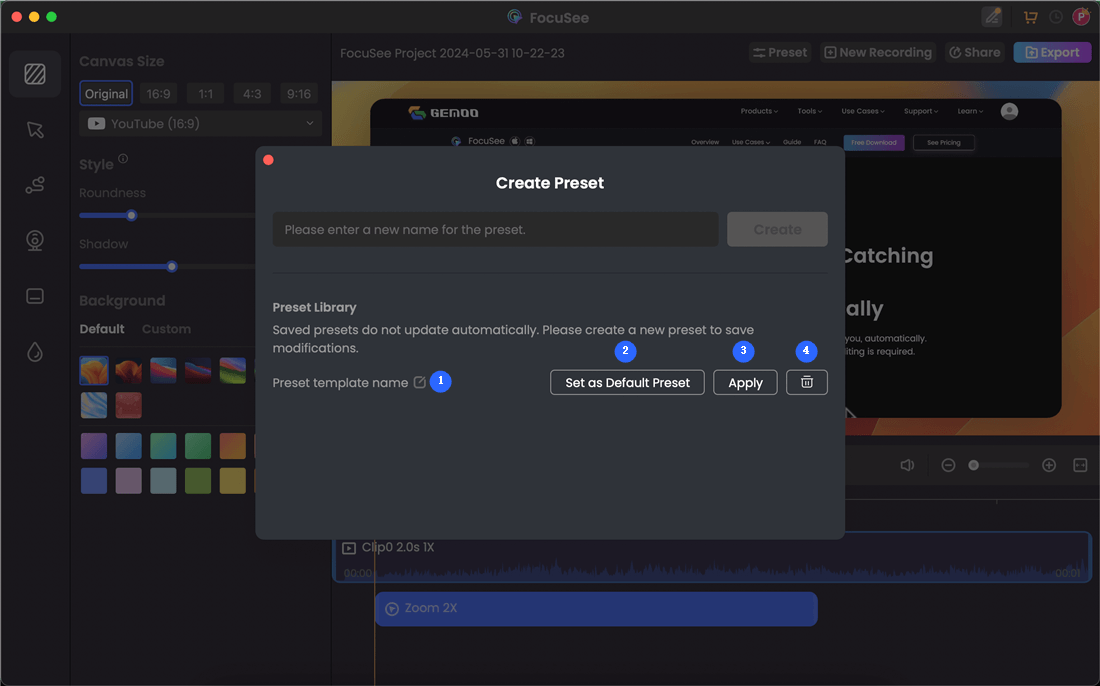The image size is (1100, 686).
Task: Switch to the Custom background tab
Action: click(x=166, y=329)
